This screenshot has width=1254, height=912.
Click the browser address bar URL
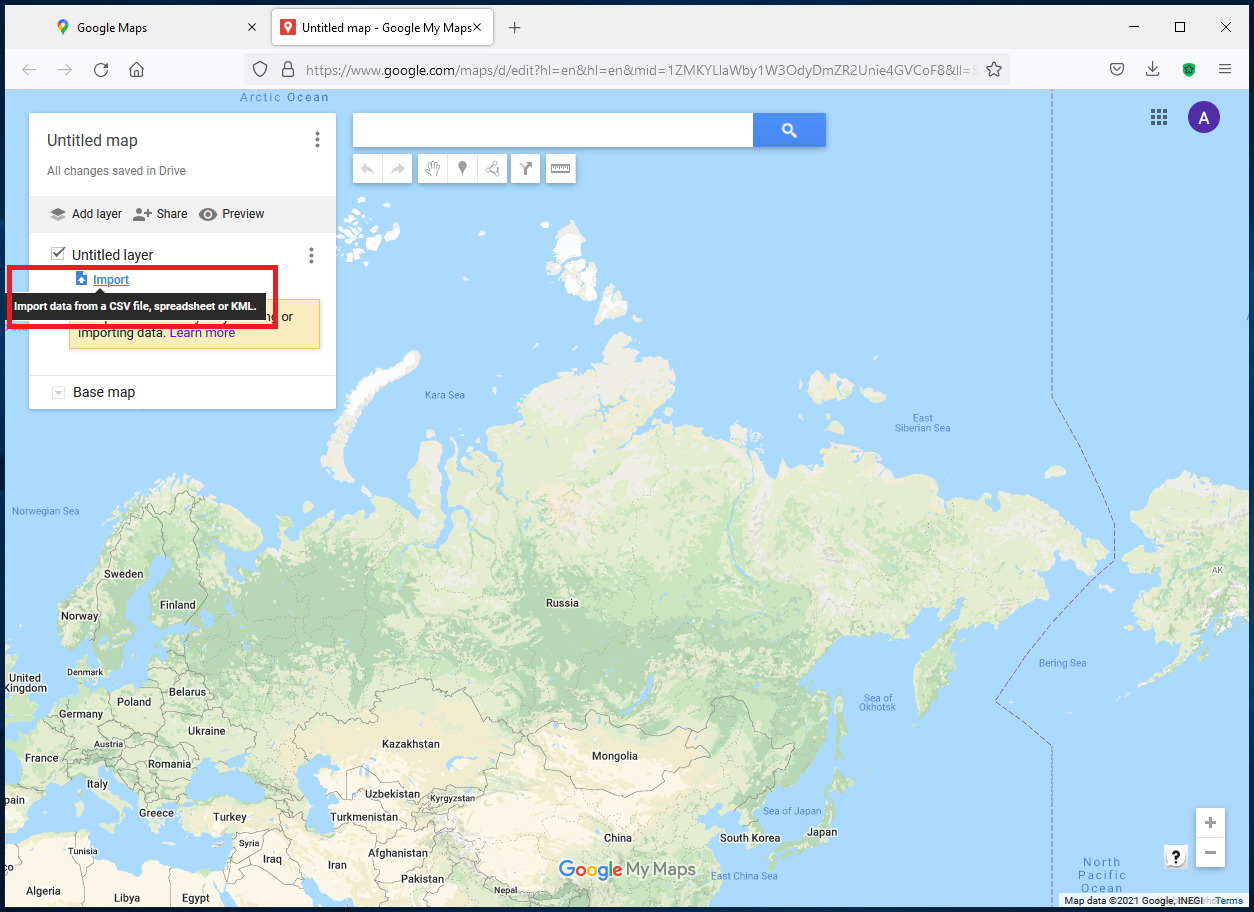tap(640, 70)
